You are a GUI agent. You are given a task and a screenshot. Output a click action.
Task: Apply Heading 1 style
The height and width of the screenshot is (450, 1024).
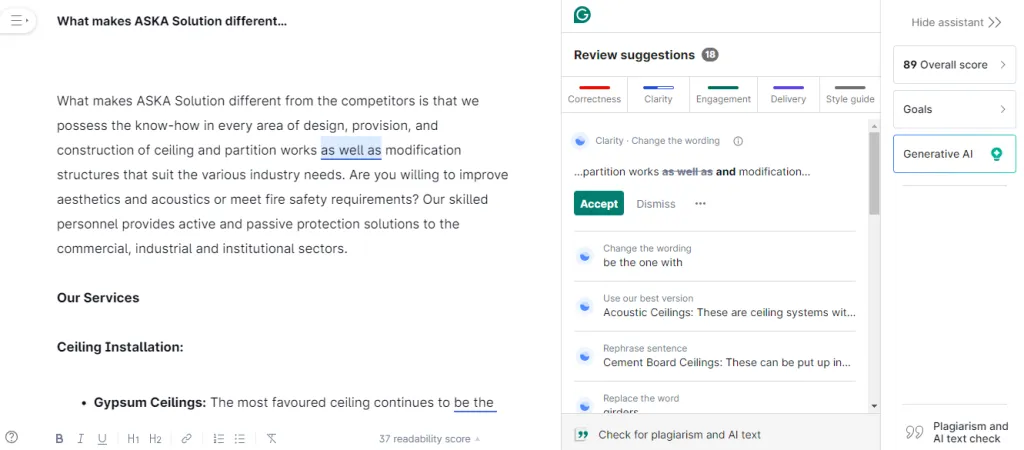coord(133,439)
